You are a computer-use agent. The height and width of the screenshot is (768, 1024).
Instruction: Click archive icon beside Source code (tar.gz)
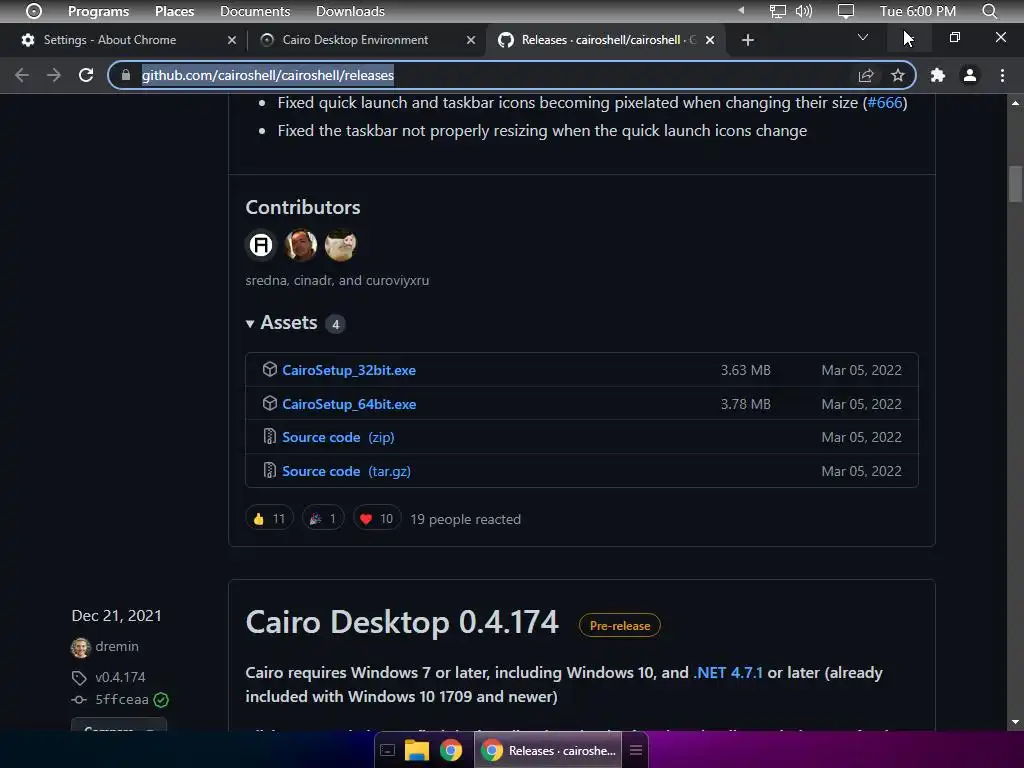(x=269, y=470)
